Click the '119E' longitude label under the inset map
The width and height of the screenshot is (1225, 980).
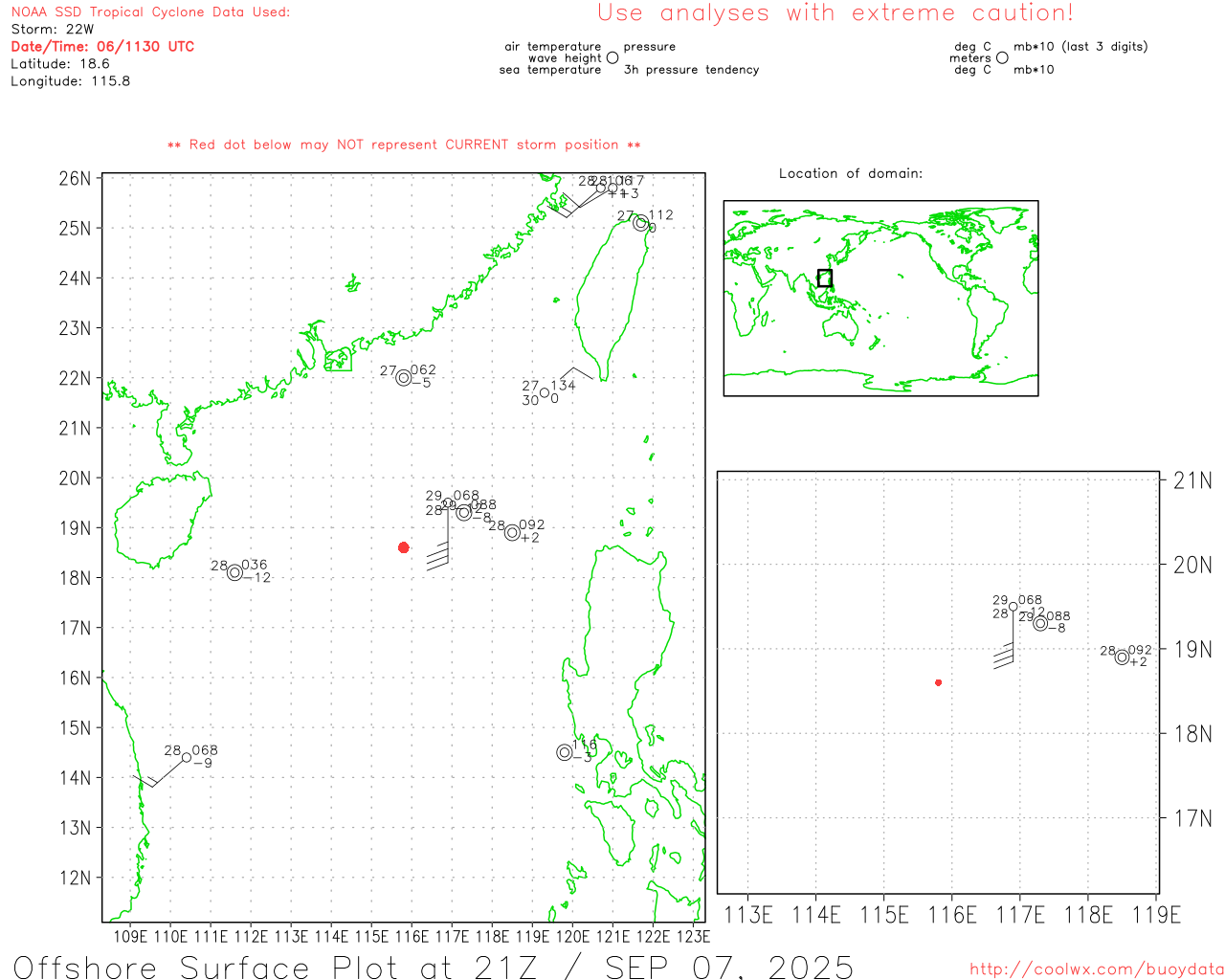(1156, 915)
